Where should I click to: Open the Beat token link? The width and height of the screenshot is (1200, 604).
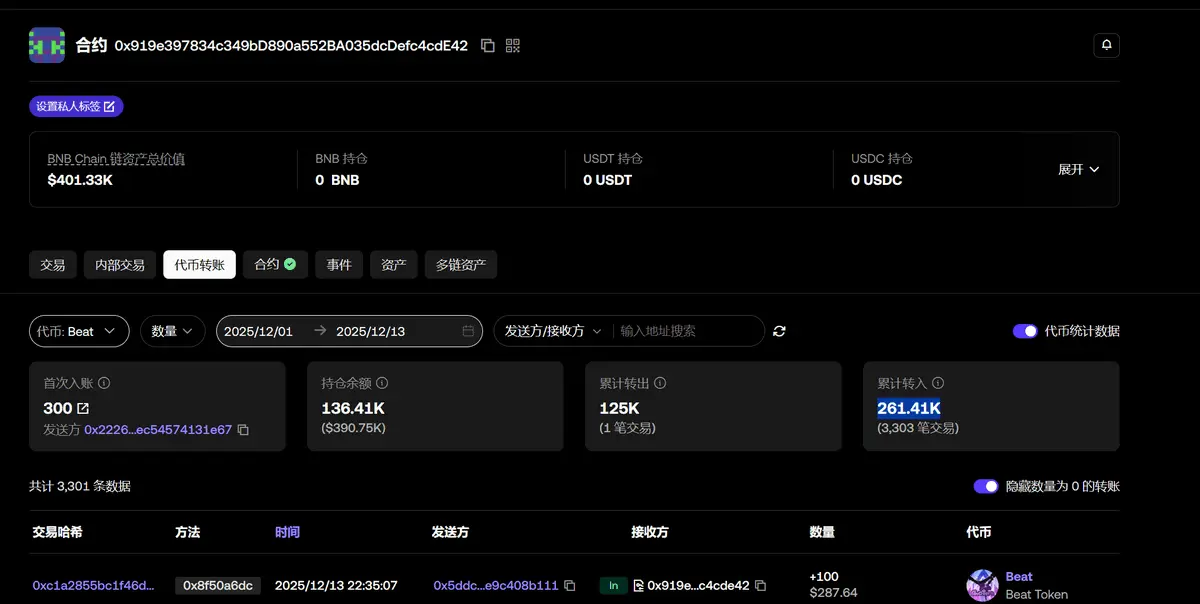pos(1019,576)
